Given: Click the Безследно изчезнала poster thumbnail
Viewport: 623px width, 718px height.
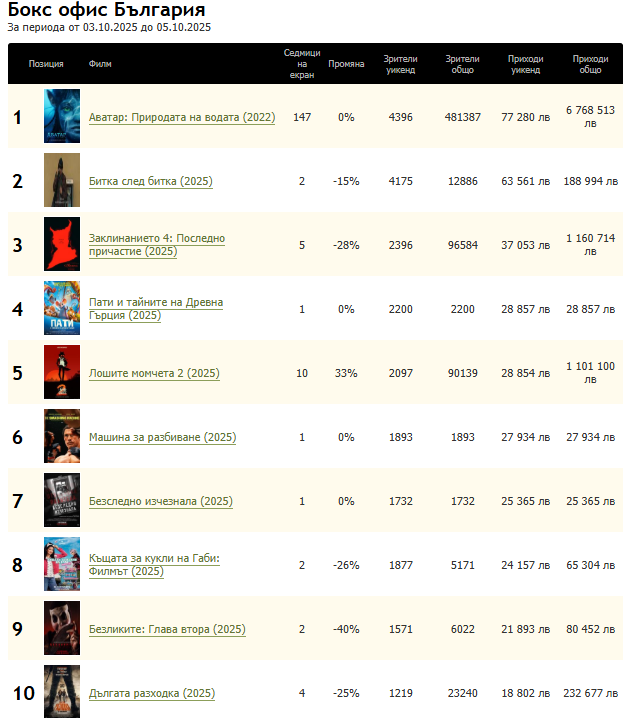Looking at the screenshot, I should click(x=61, y=500).
